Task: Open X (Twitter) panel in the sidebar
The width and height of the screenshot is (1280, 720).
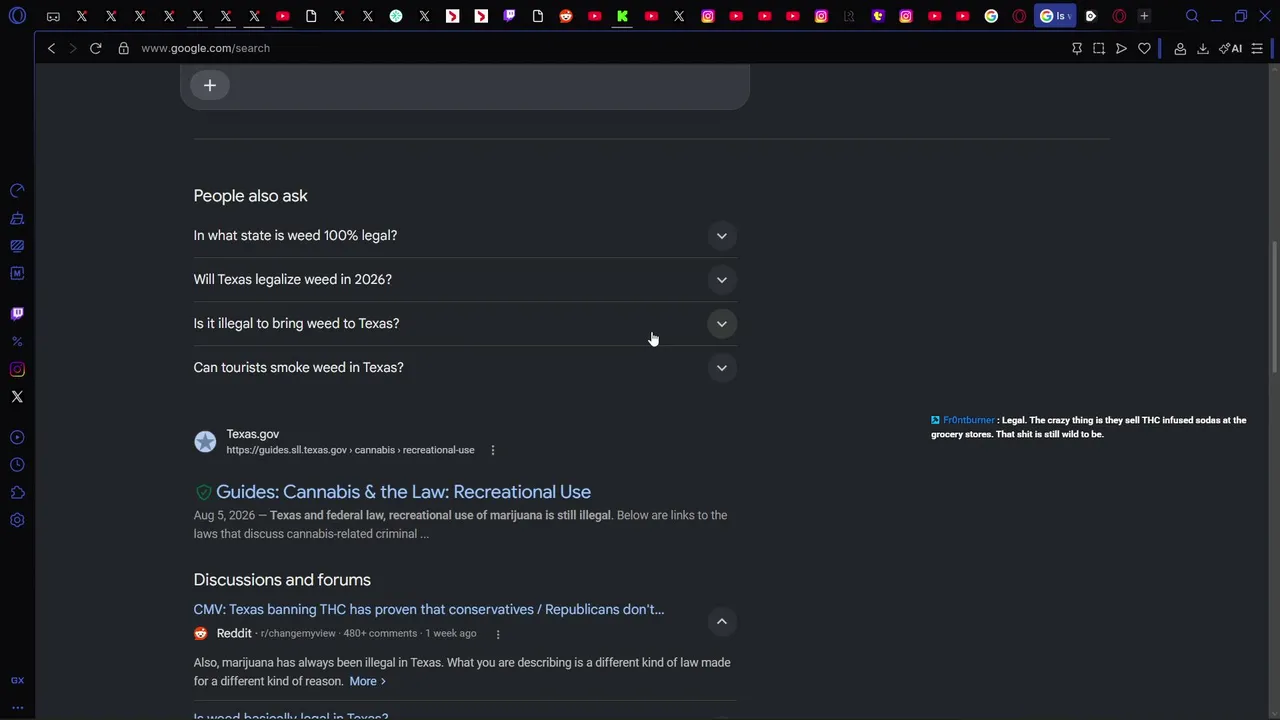Action: [x=17, y=397]
